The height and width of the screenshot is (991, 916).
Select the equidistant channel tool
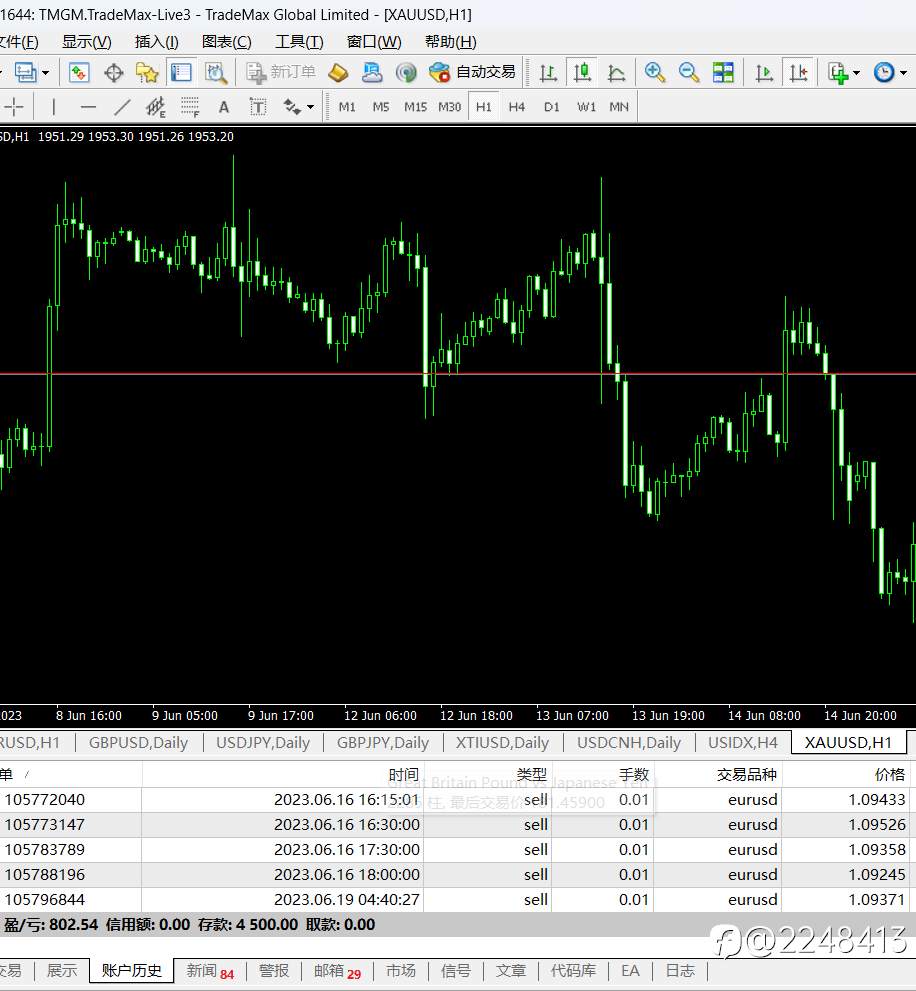pos(156,107)
